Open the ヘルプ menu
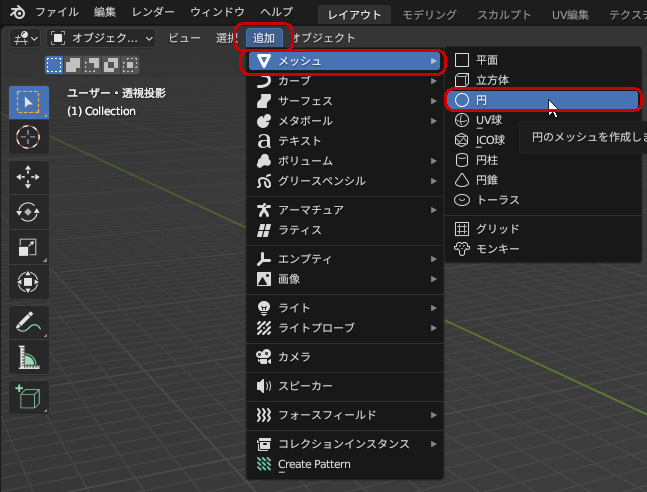The height and width of the screenshot is (492, 647). point(276,12)
